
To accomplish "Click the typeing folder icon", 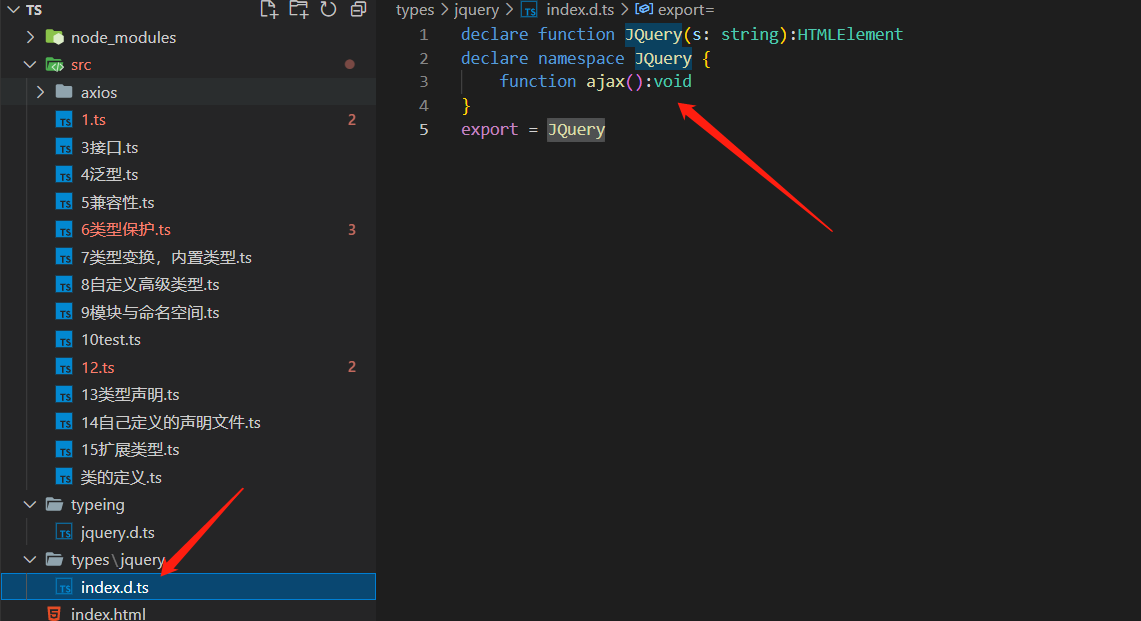I will tap(55, 505).
